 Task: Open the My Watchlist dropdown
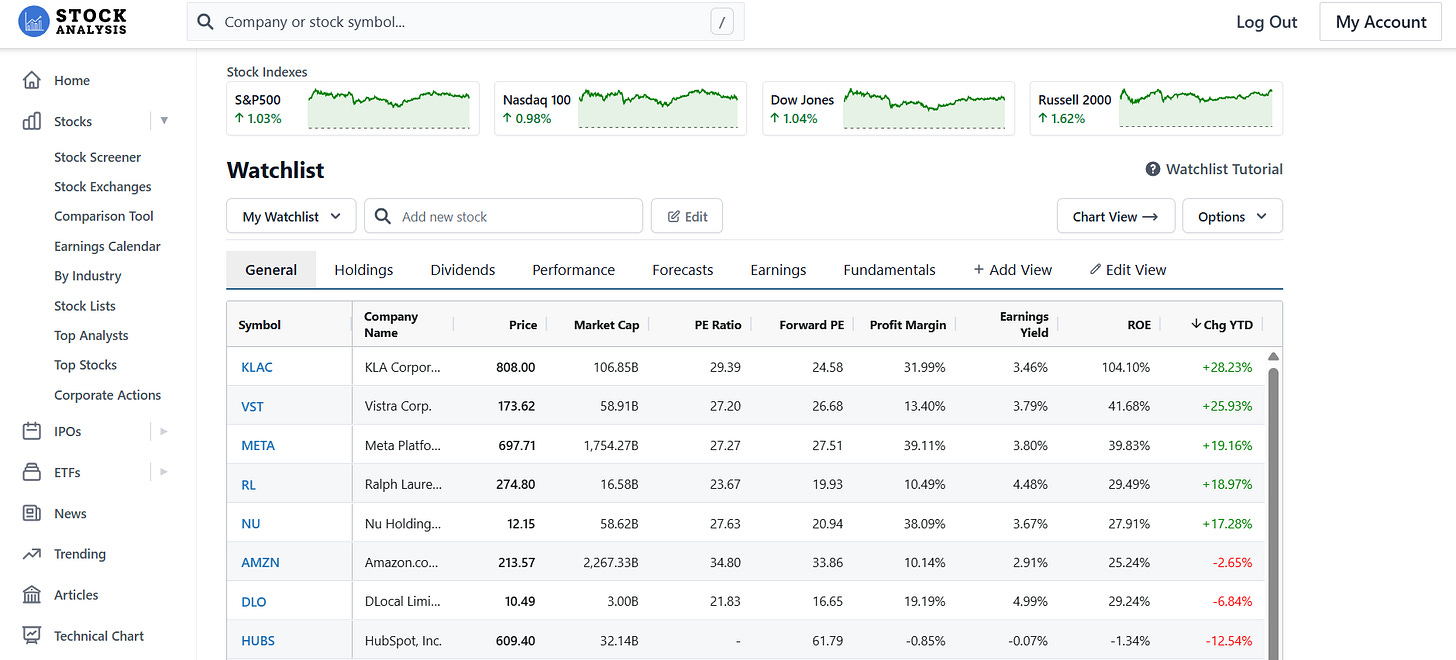tap(291, 216)
